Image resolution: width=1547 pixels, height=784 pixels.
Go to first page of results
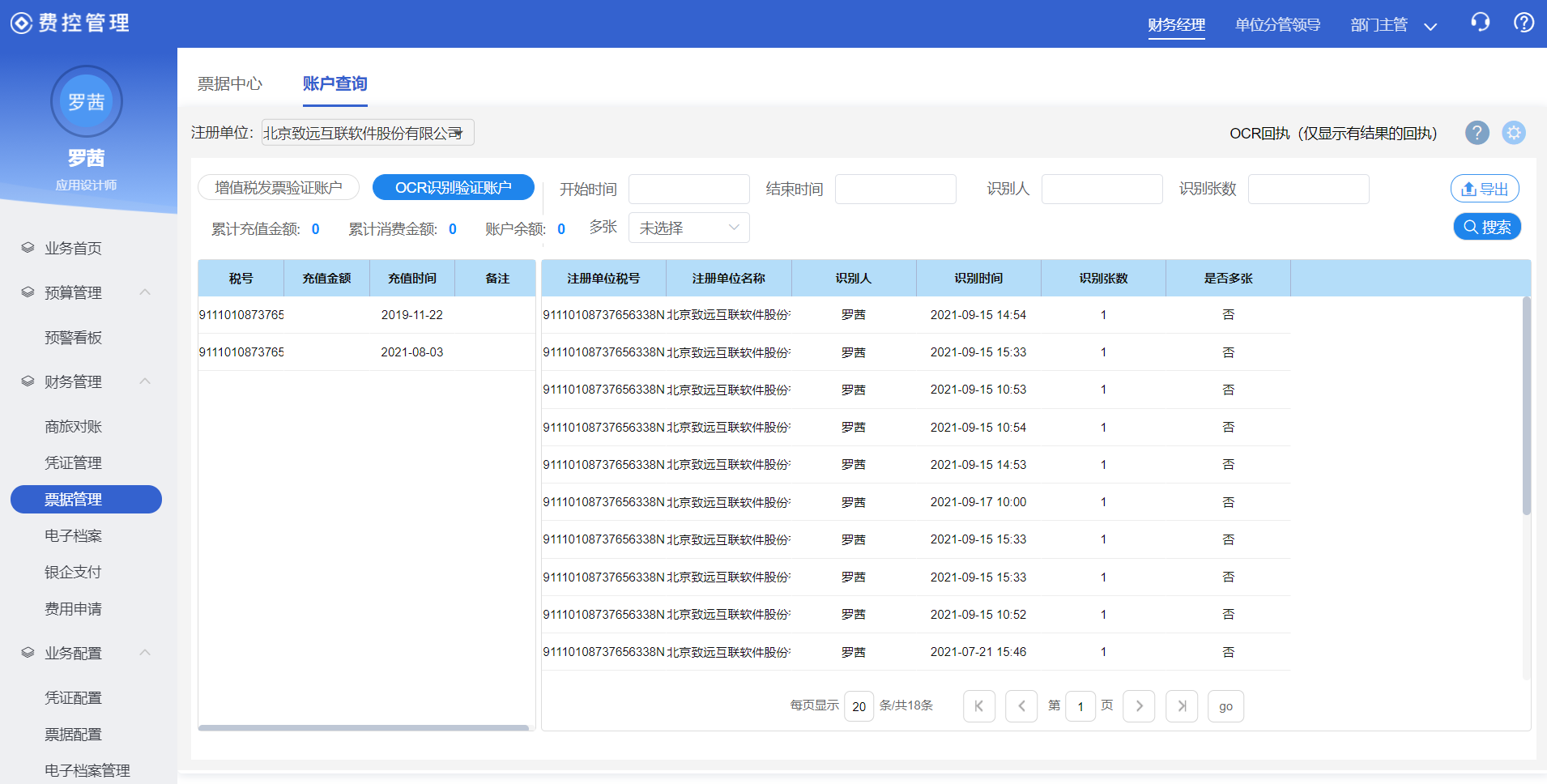click(979, 706)
